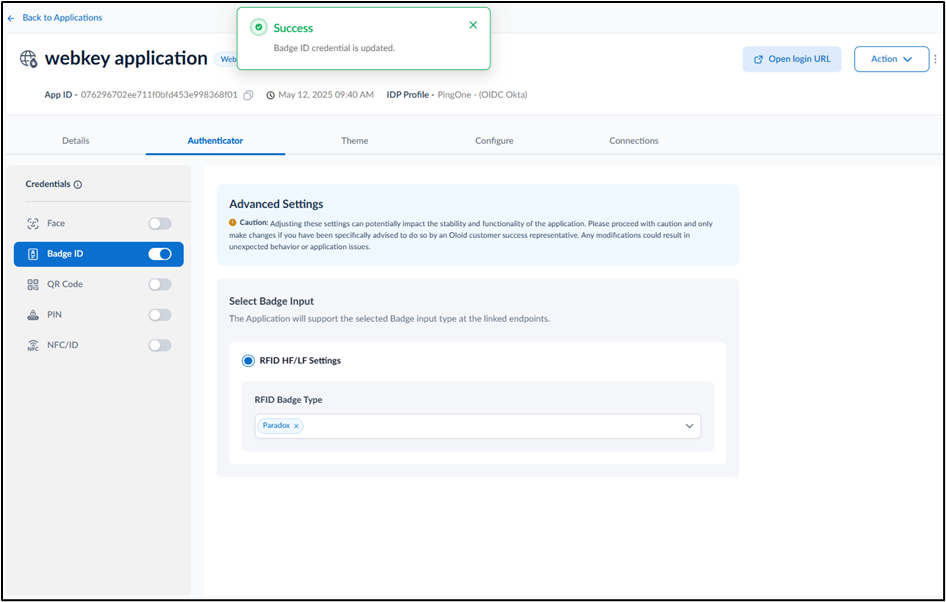946x602 pixels.
Task: Open the Theme tab
Action: pyautogui.click(x=355, y=141)
